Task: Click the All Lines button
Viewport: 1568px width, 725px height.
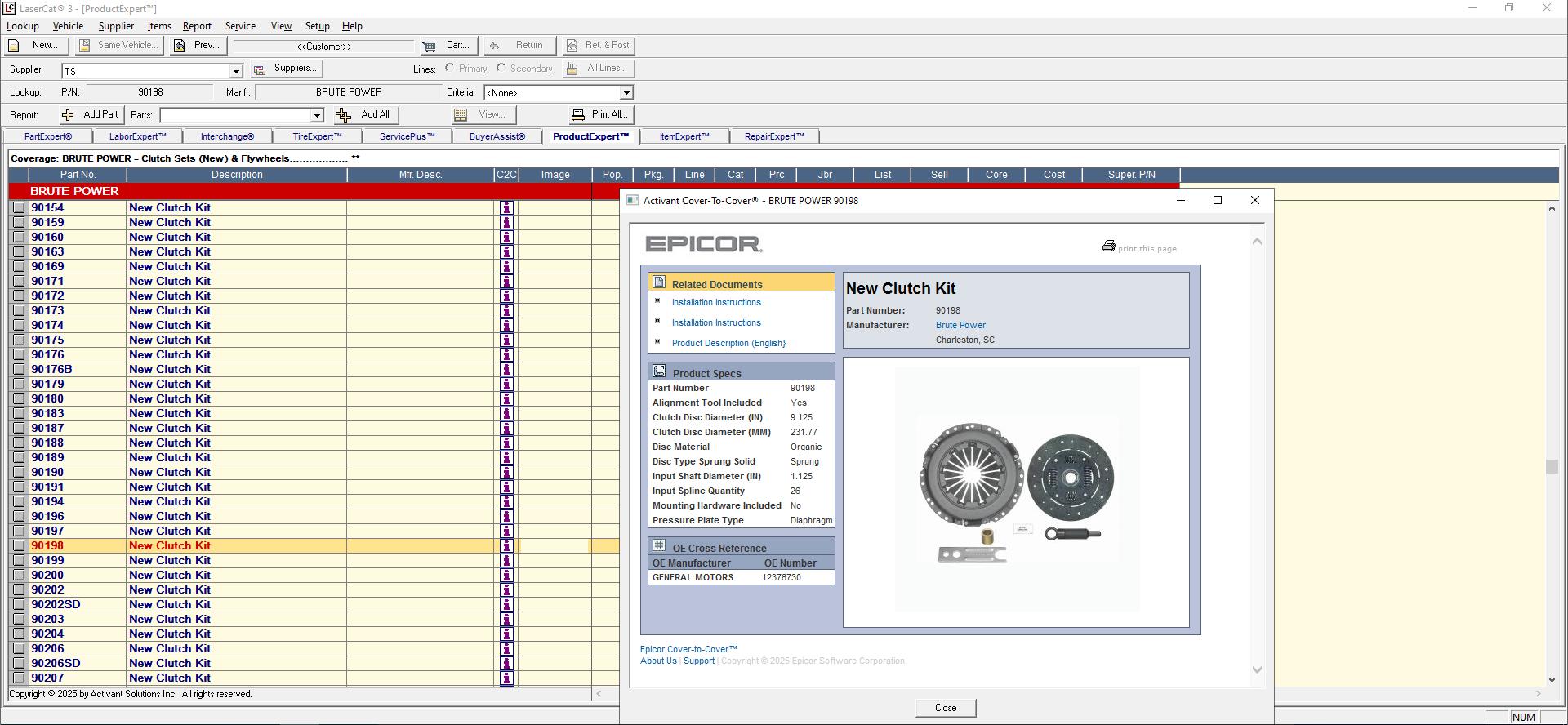Action: (x=599, y=69)
